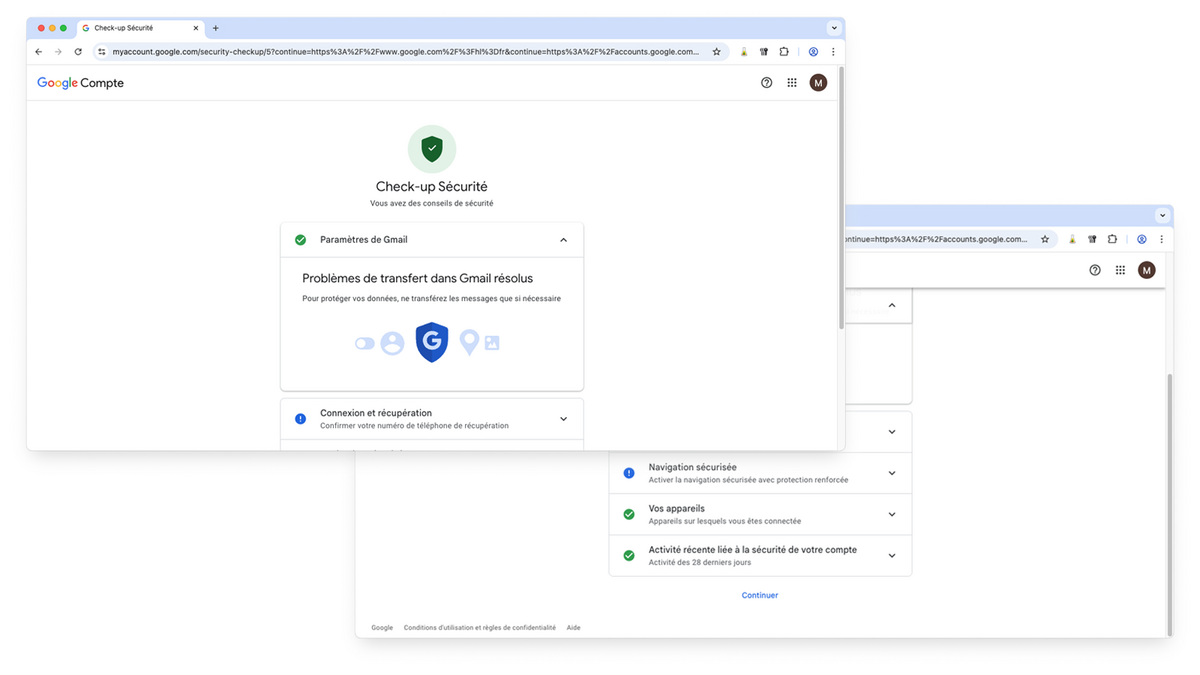The width and height of the screenshot is (1200, 675).
Task: Expand Vos appareils chevron in back window
Action: coord(892,514)
